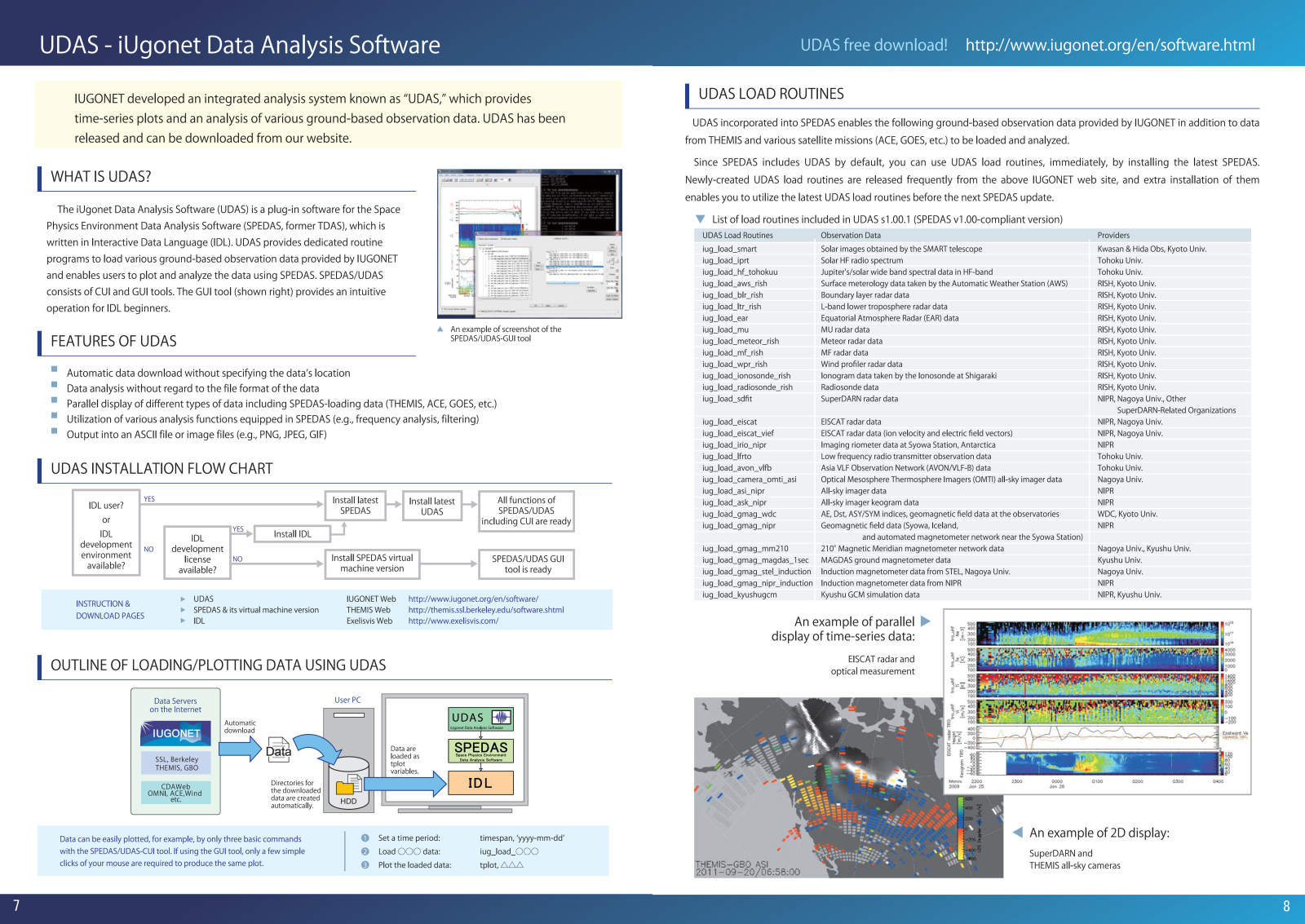Image resolution: width=1305 pixels, height=924 pixels.
Task: Click the UDAS logo on the monitor diagram
Action: click(480, 718)
